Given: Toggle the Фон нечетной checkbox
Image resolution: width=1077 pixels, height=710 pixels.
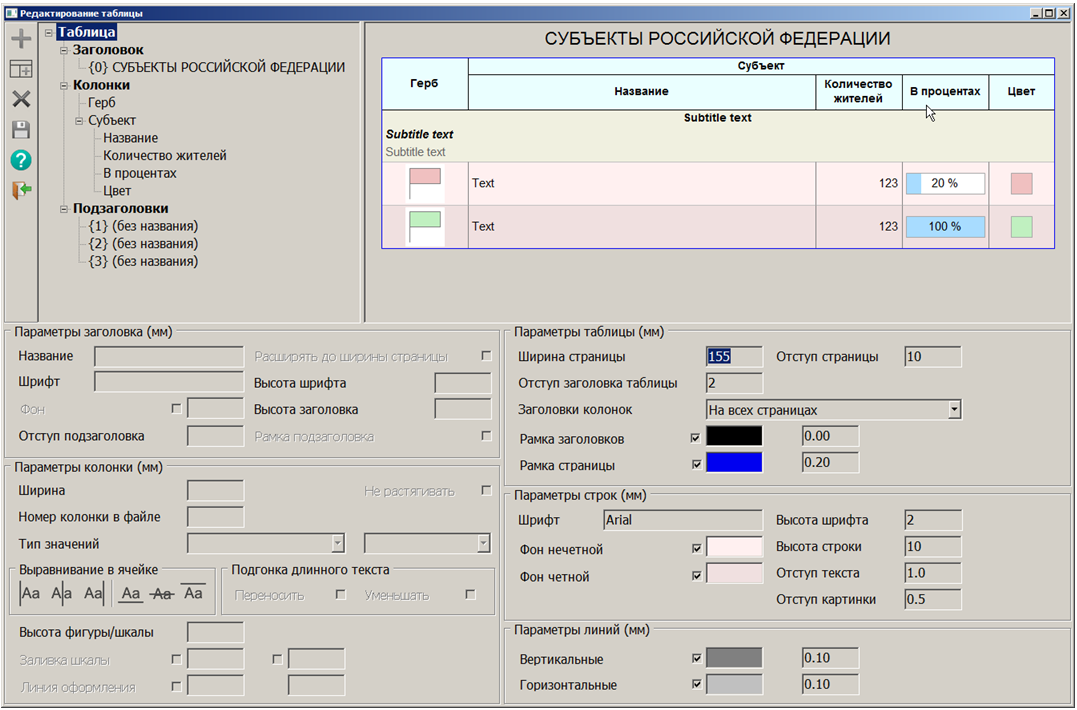Looking at the screenshot, I should coord(696,548).
